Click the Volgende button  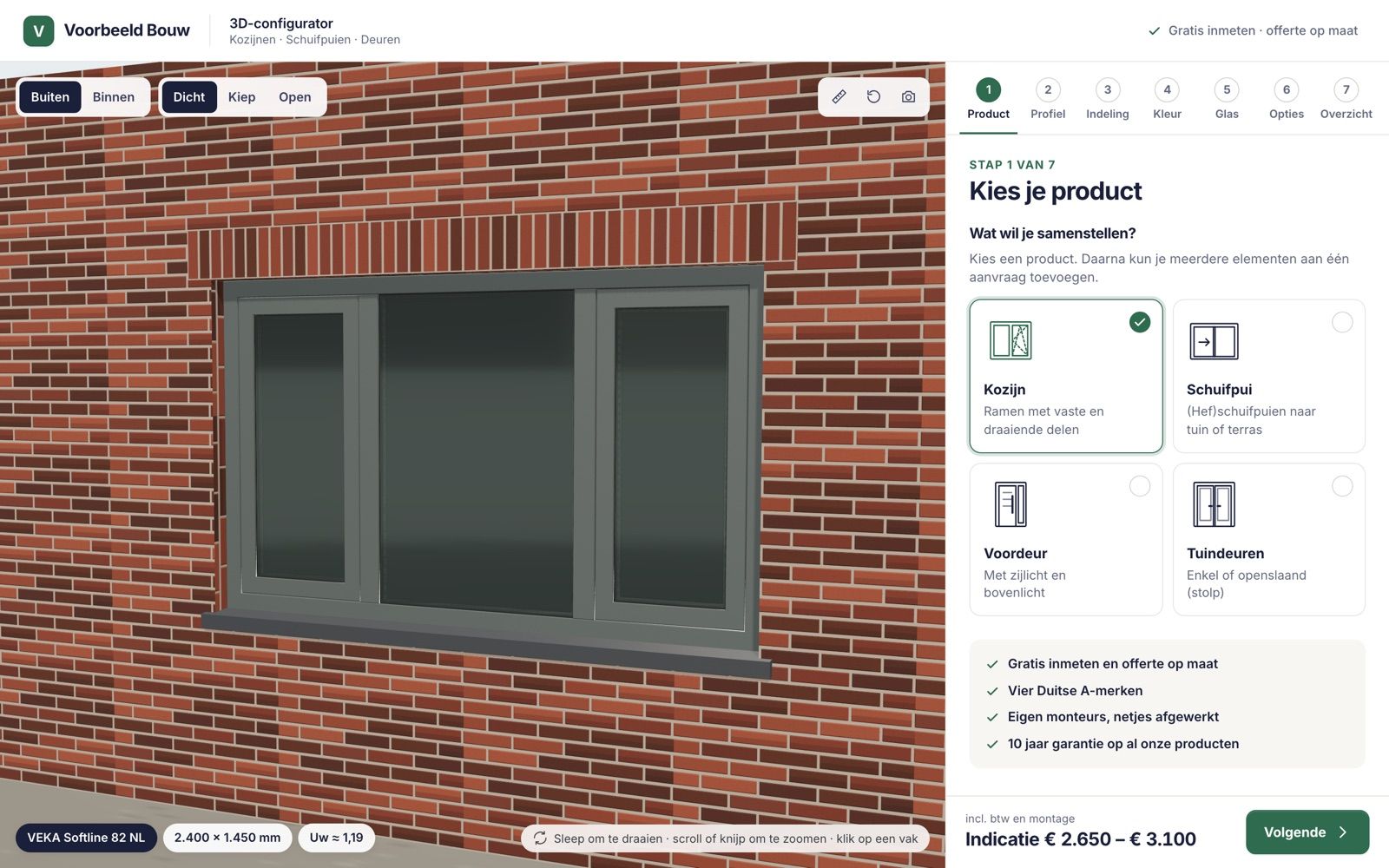(1307, 832)
